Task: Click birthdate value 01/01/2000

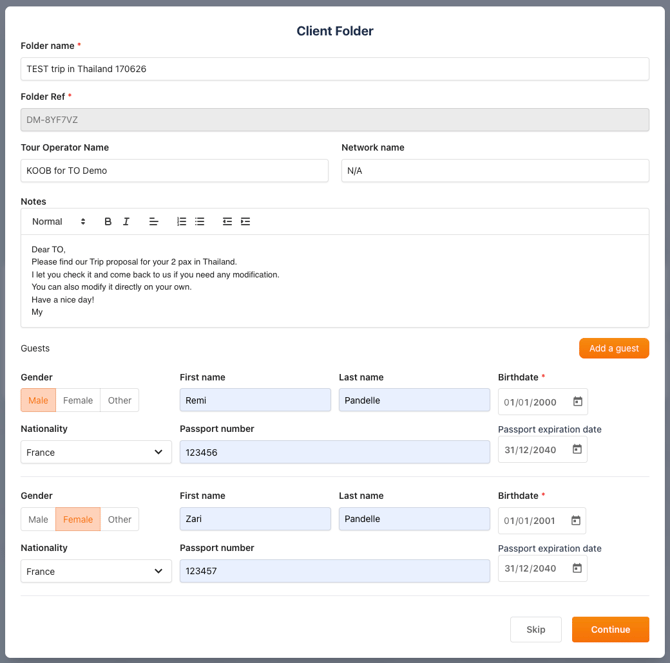Action: click(530, 402)
